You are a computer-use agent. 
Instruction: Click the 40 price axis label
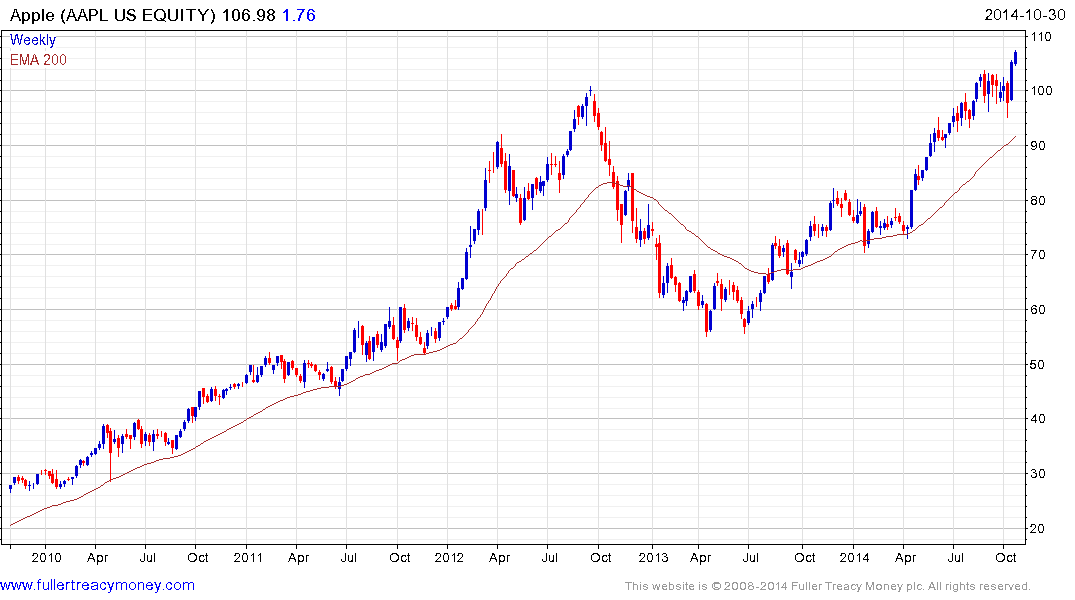click(x=1037, y=418)
